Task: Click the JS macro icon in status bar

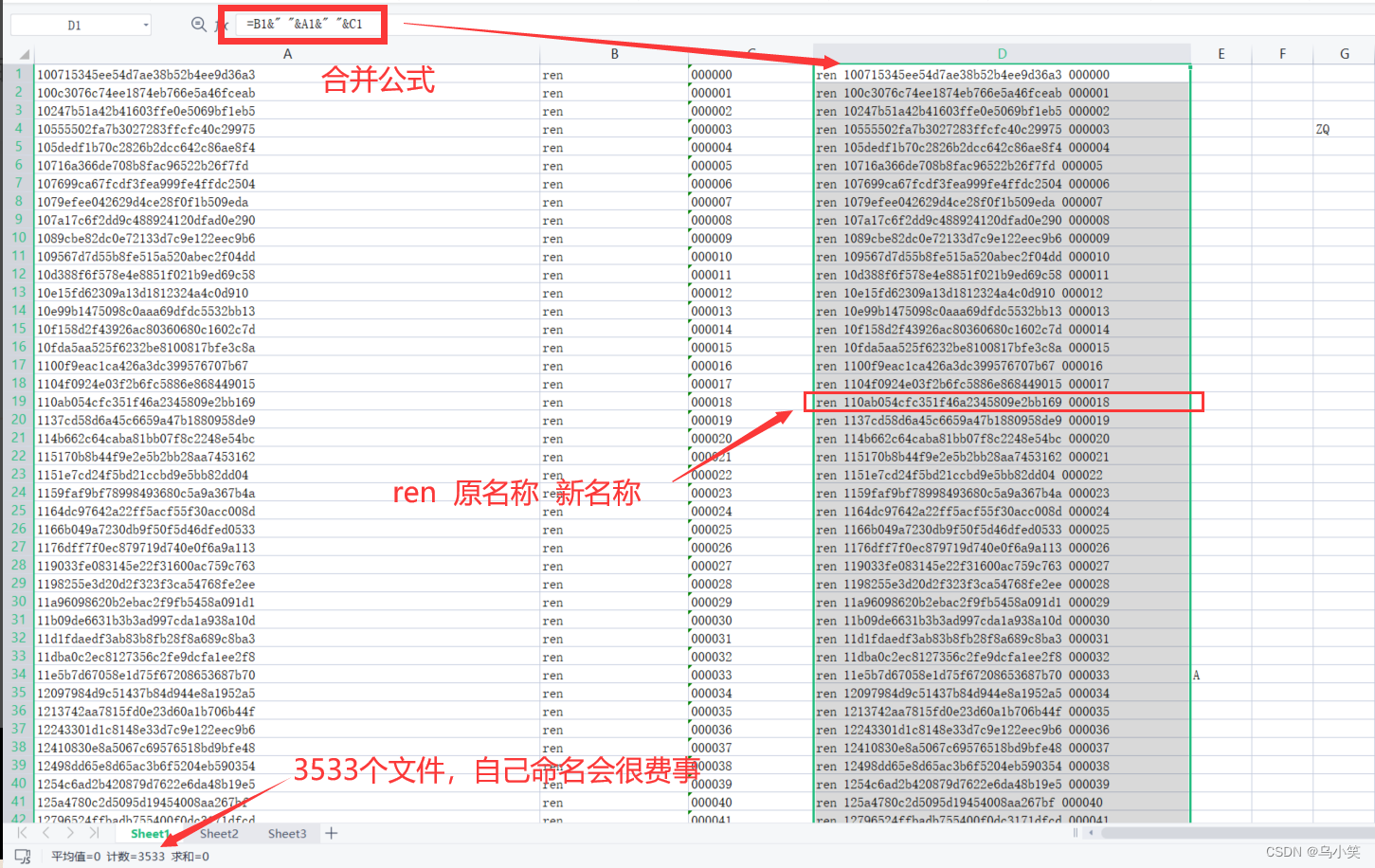Action: point(23,856)
